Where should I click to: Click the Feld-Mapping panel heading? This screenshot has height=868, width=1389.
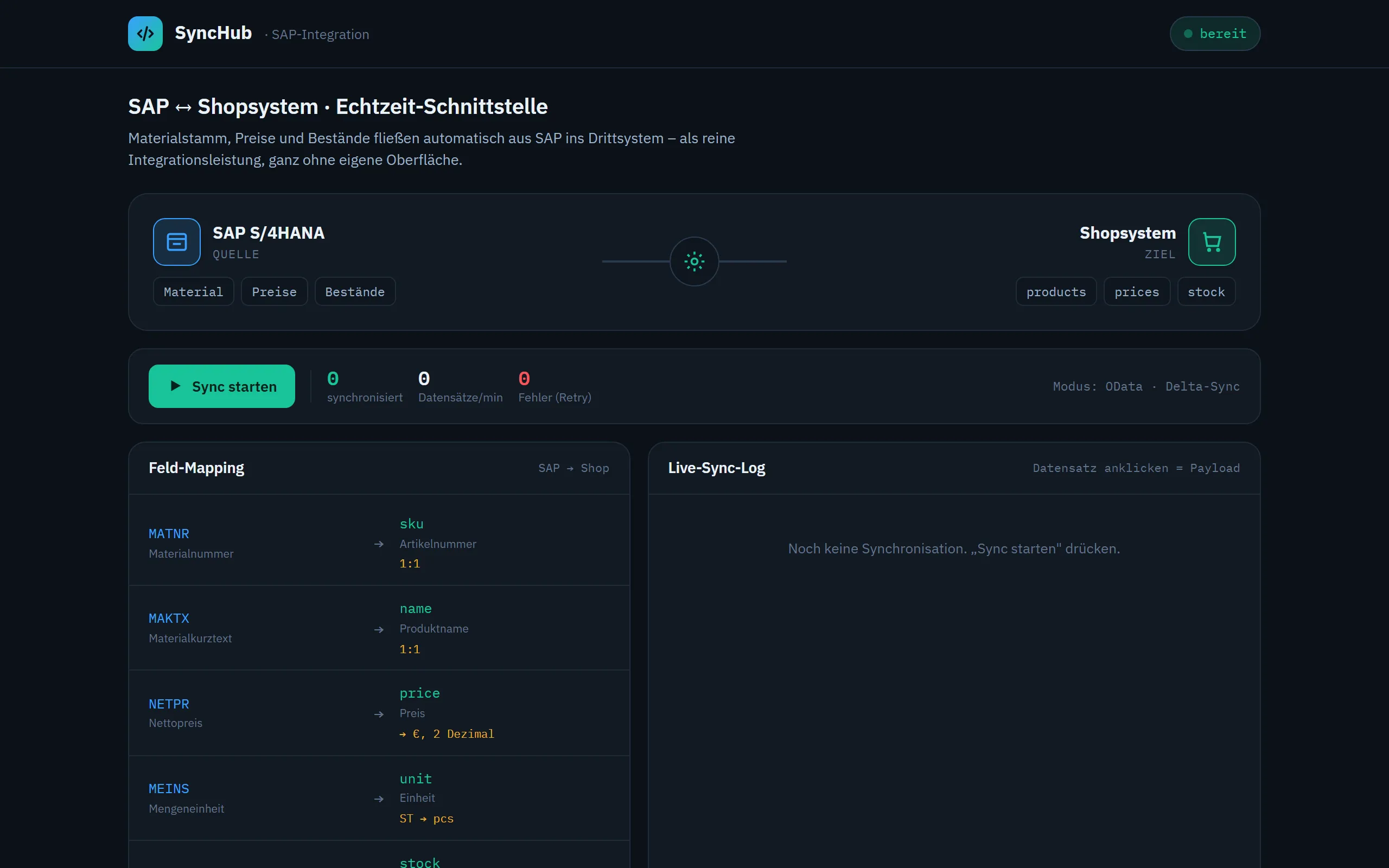[x=196, y=468]
